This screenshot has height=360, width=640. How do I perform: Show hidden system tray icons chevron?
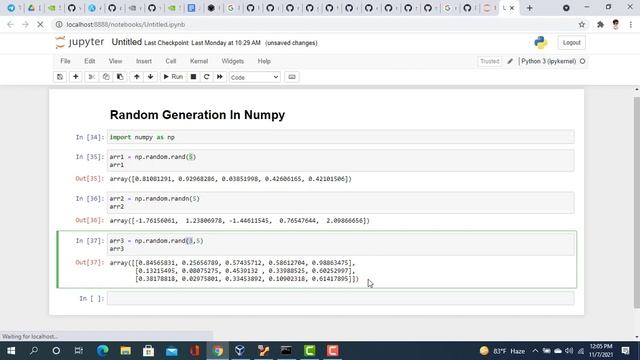coord(535,351)
